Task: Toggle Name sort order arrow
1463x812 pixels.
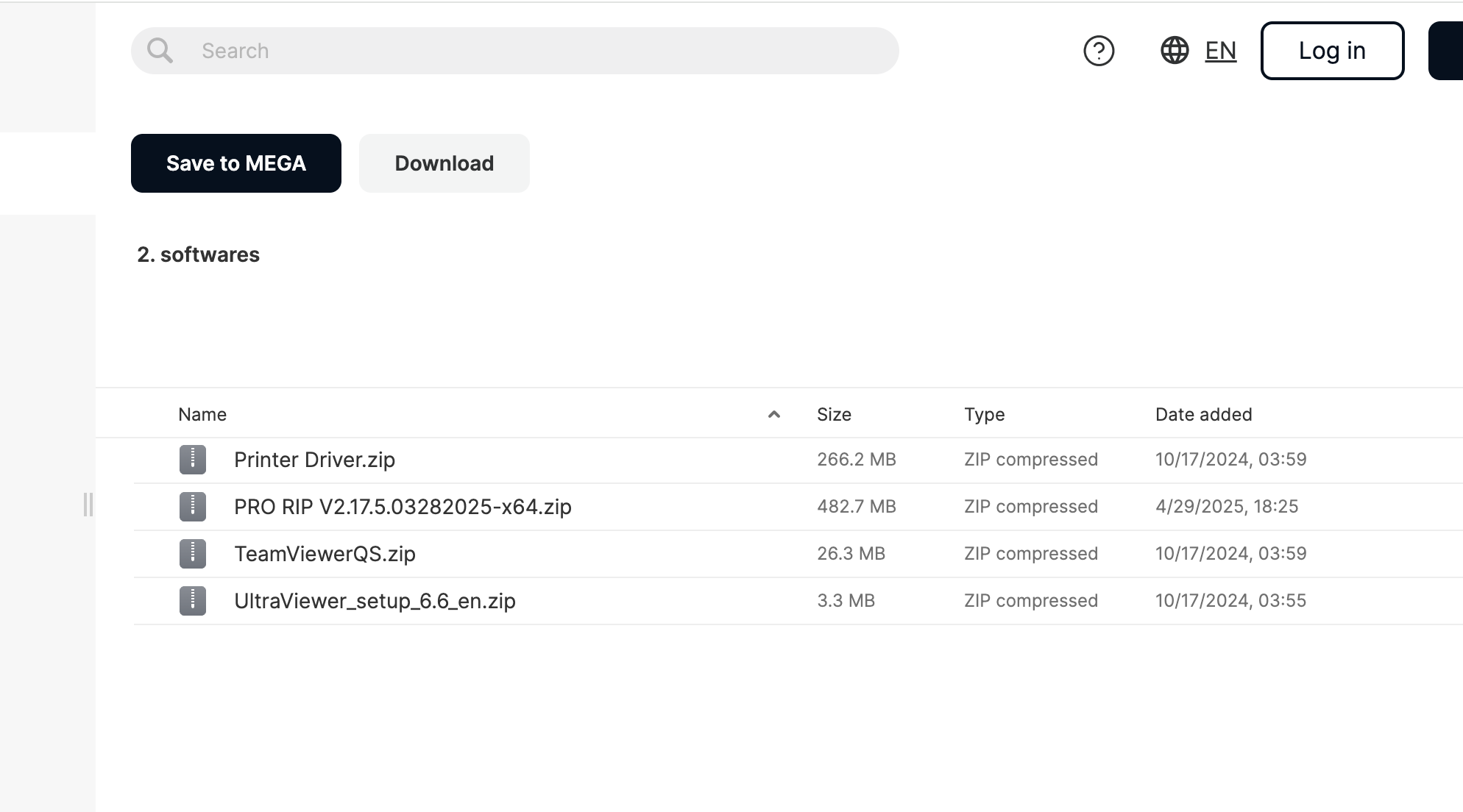Action: click(773, 415)
